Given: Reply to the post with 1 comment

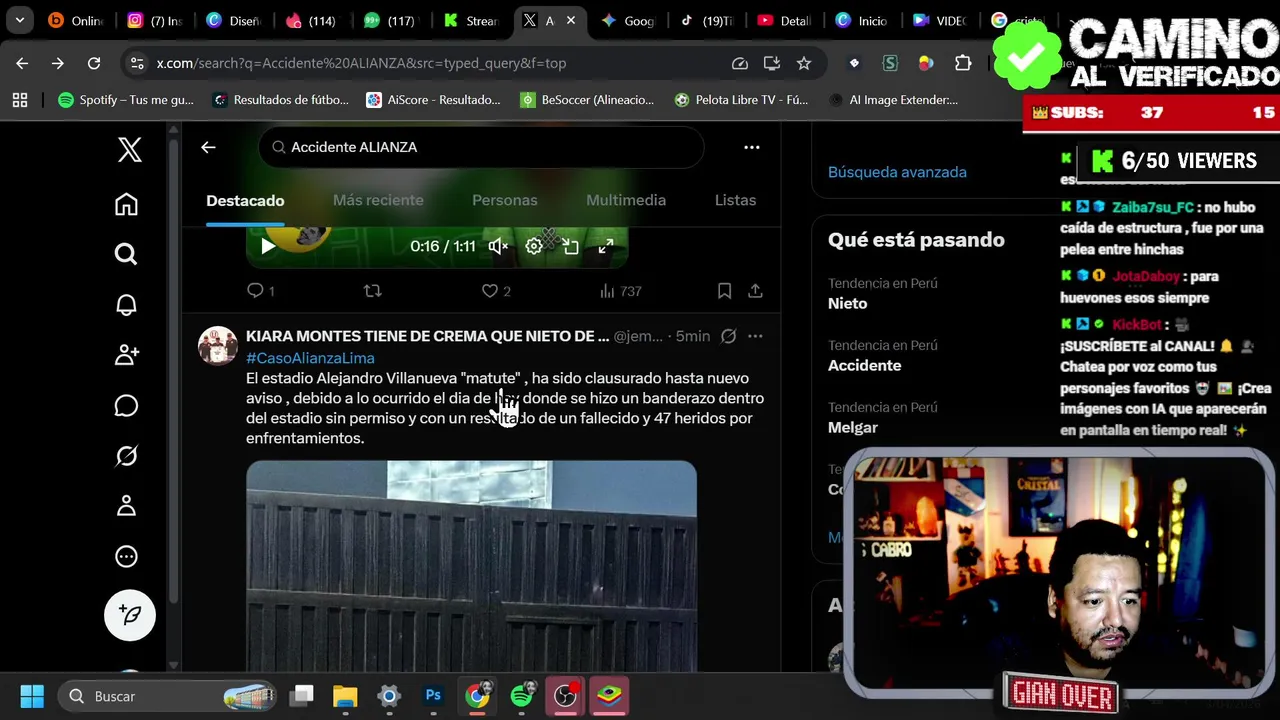Looking at the screenshot, I should (260, 291).
